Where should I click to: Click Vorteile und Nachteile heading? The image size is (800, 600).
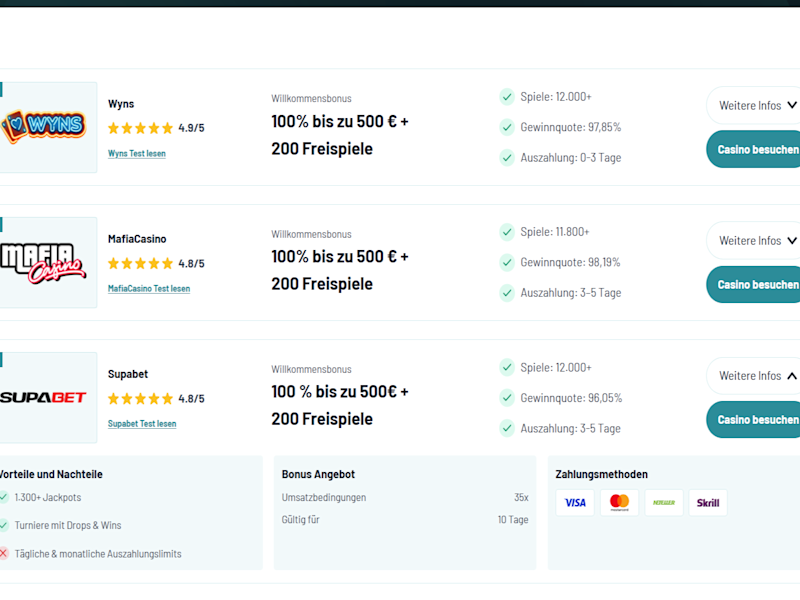pos(51,474)
